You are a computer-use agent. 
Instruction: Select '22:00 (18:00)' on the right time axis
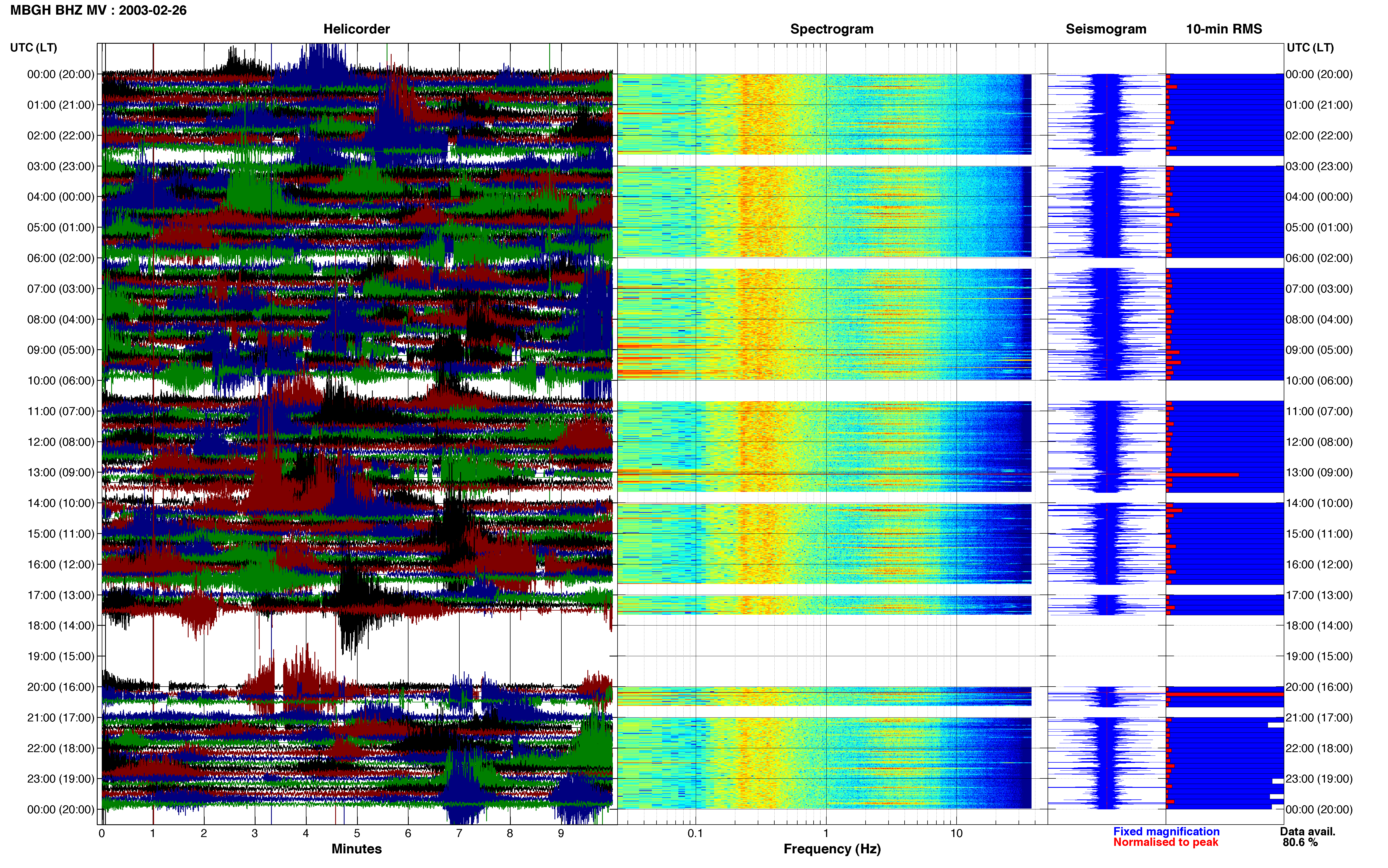coord(1319,749)
